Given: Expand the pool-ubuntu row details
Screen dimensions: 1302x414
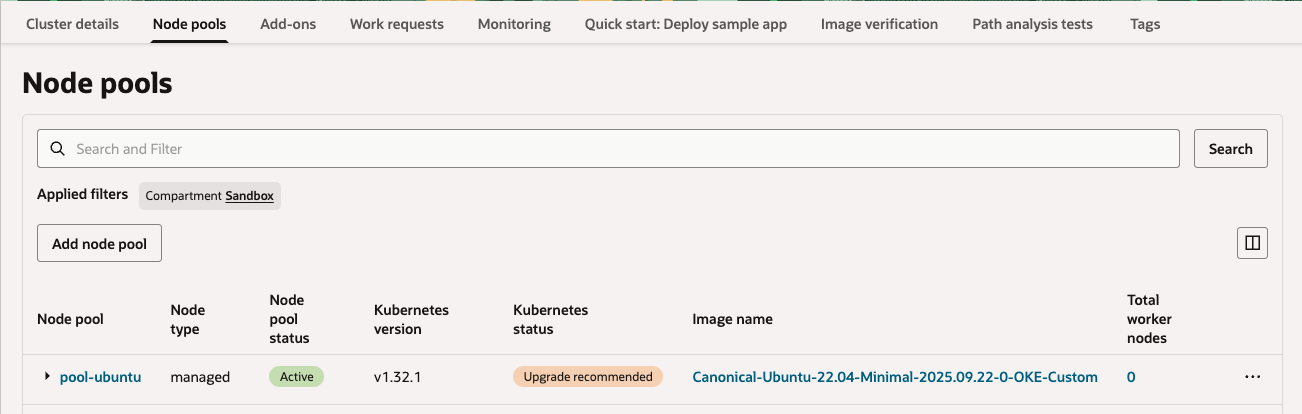Looking at the screenshot, I should (47, 377).
